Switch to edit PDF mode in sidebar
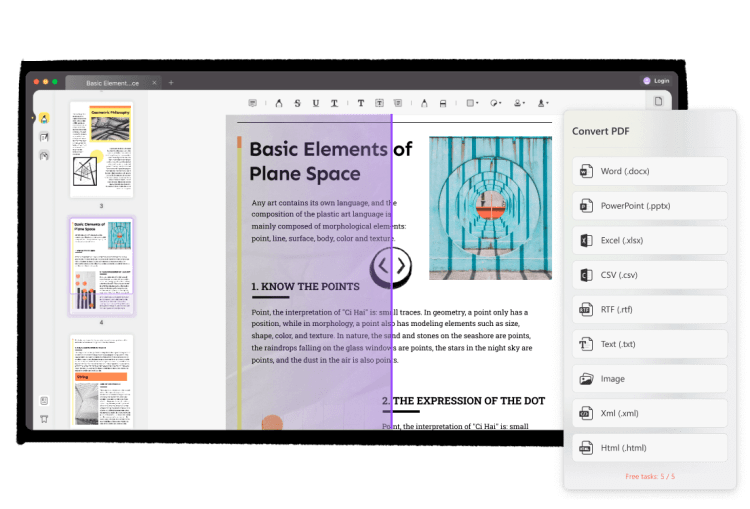Viewport: 750px width, 509px height. click(x=44, y=137)
